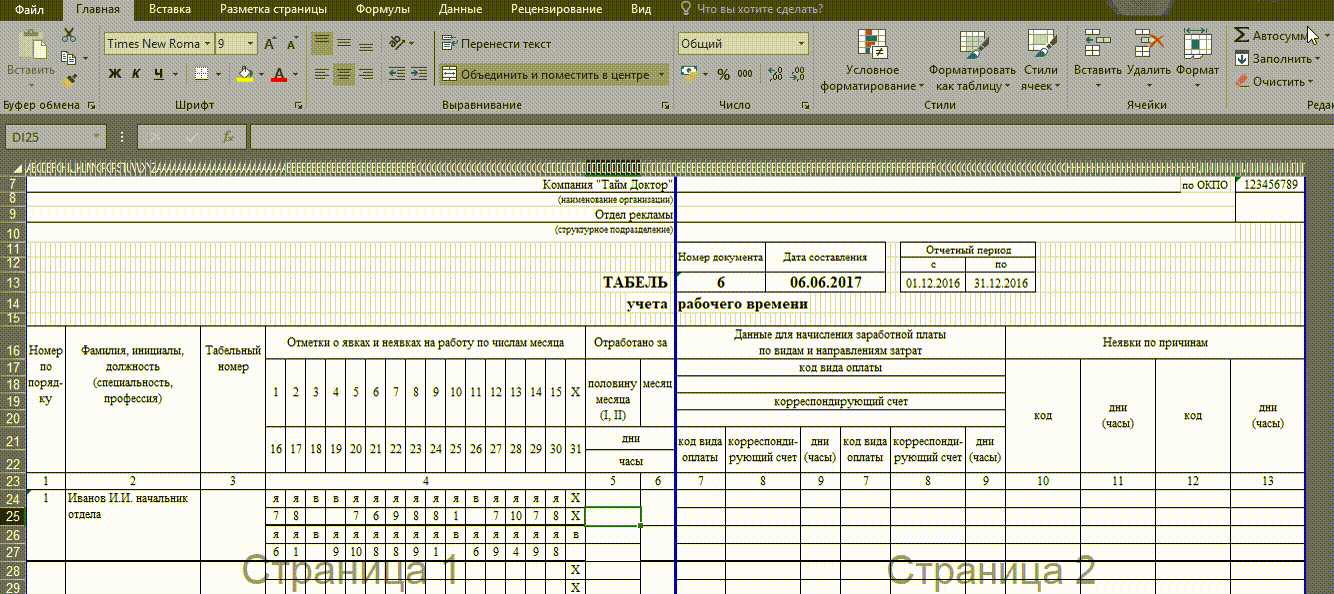This screenshot has width=1334, height=594.
Task: Open the Times New Roman font dropdown
Action: click(x=207, y=44)
